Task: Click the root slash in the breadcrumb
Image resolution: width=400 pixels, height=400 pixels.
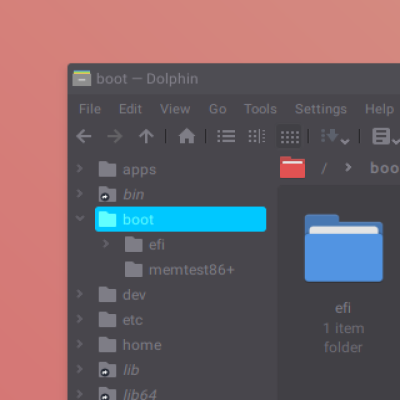Action: pyautogui.click(x=324, y=168)
